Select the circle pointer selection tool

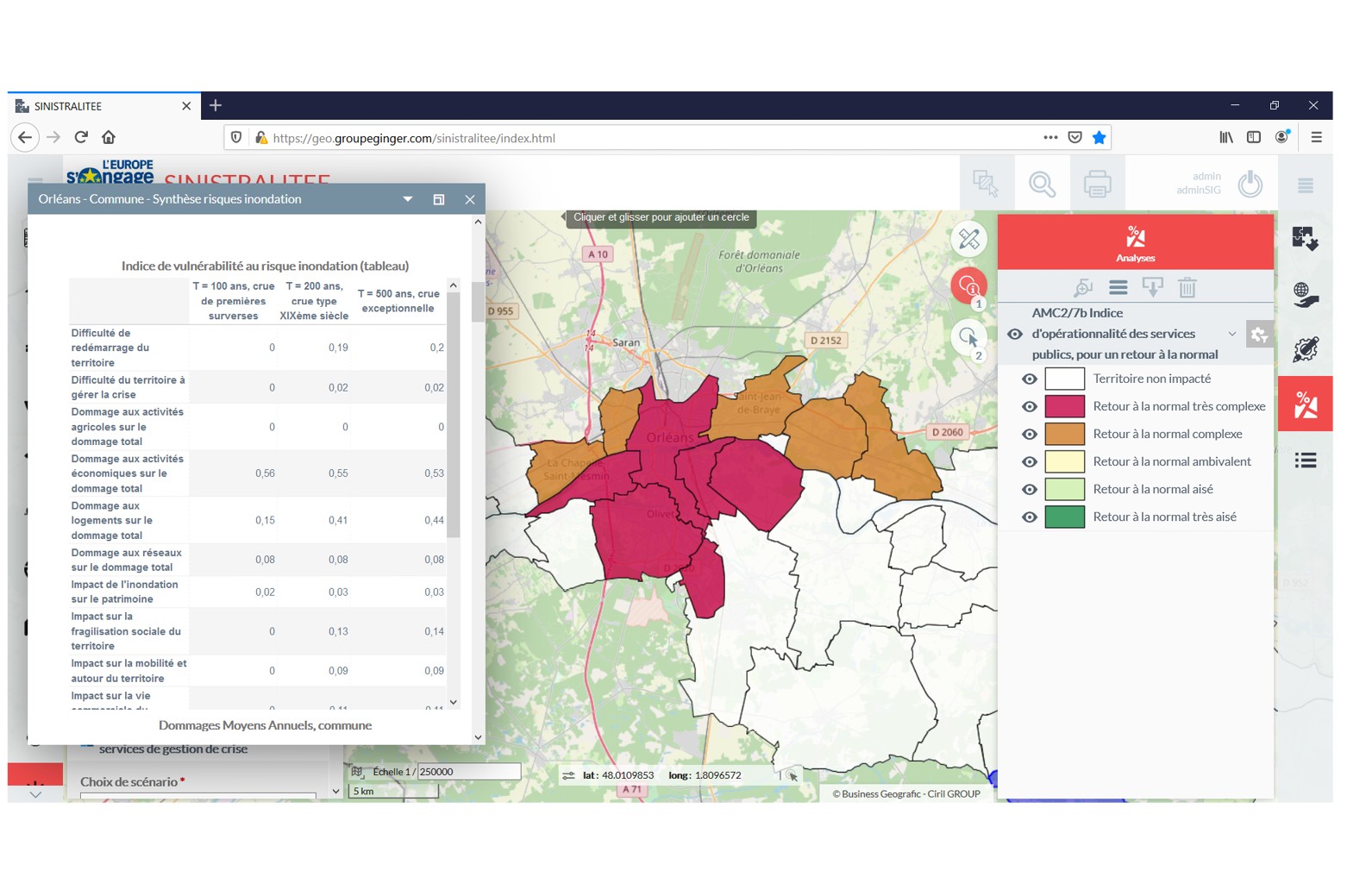(x=968, y=337)
